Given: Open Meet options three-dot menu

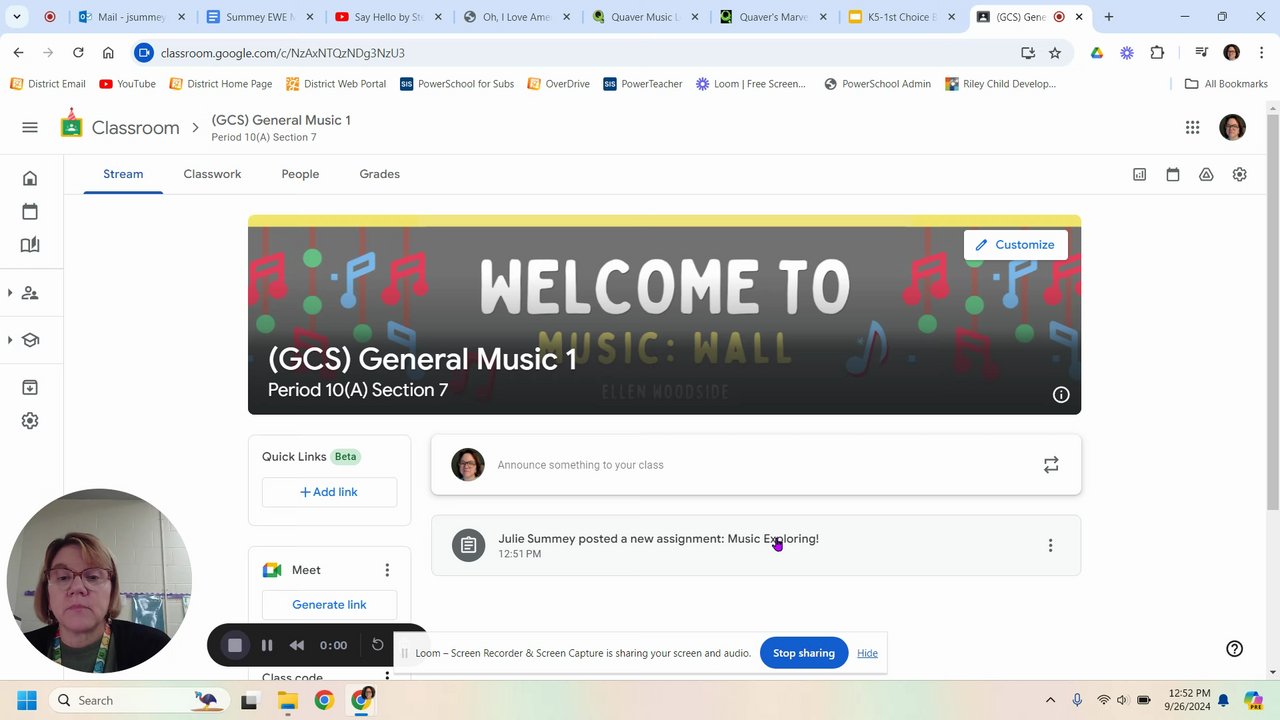Looking at the screenshot, I should pyautogui.click(x=387, y=570).
